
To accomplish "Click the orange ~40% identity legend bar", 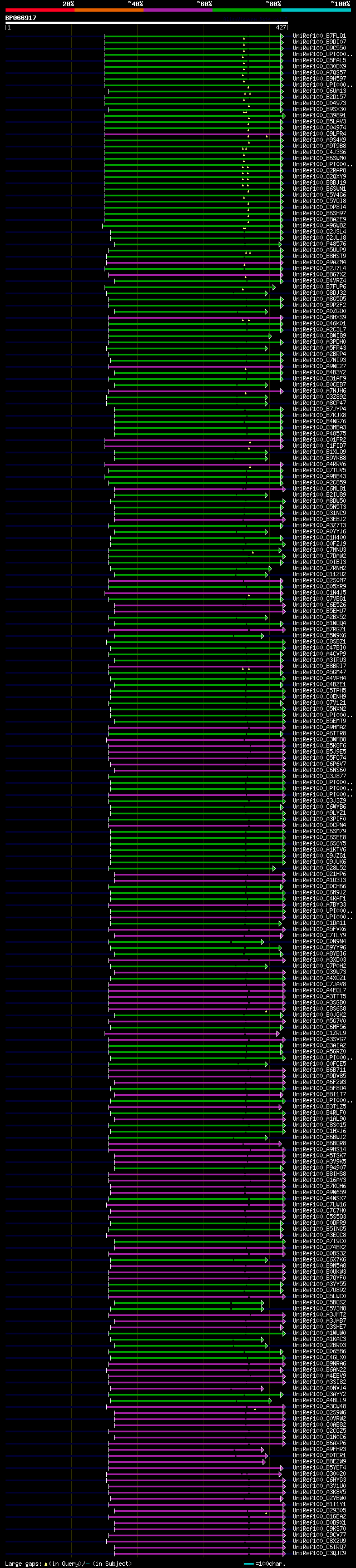I will 109,10.
